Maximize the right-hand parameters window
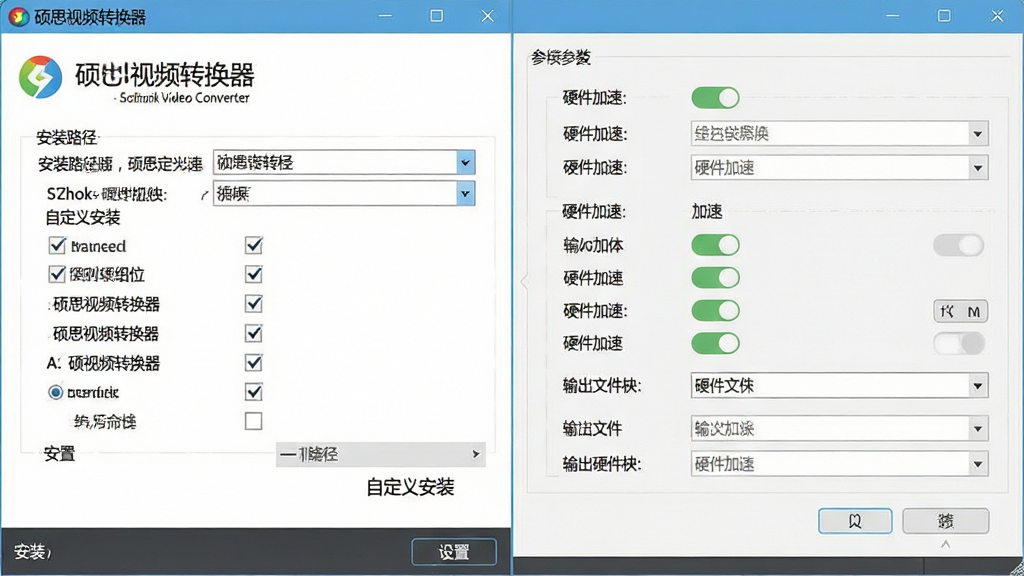The width and height of the screenshot is (1024, 576). coord(944,16)
